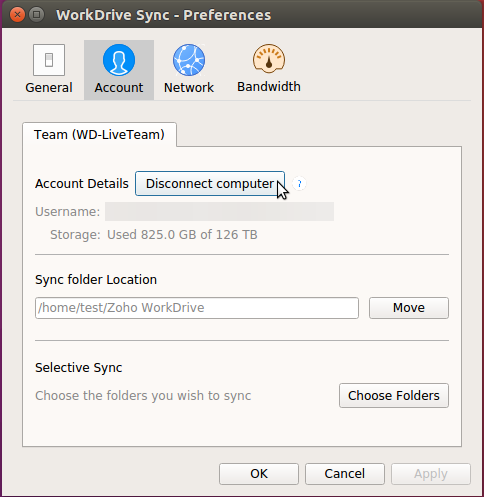Confirm with the OK button

(259, 474)
